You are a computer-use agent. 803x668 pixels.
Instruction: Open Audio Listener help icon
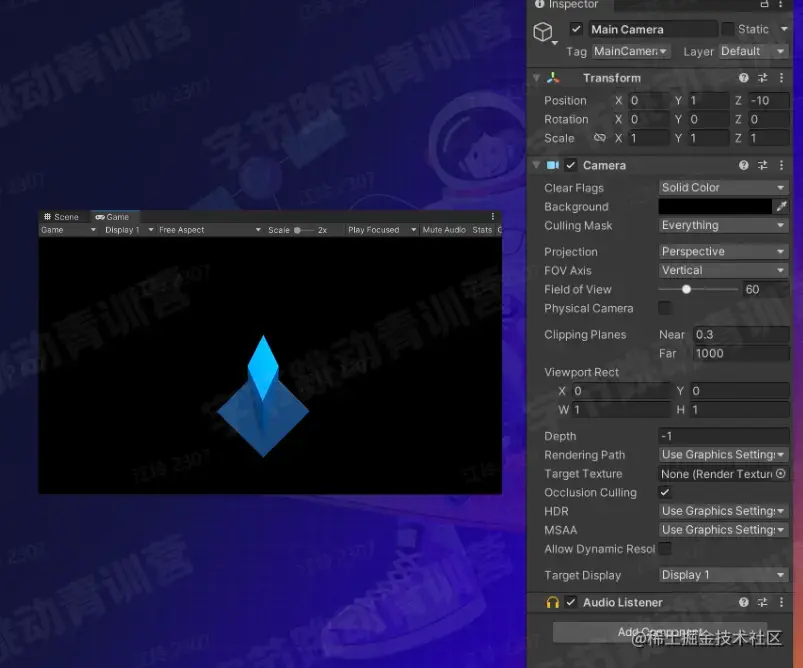744,602
